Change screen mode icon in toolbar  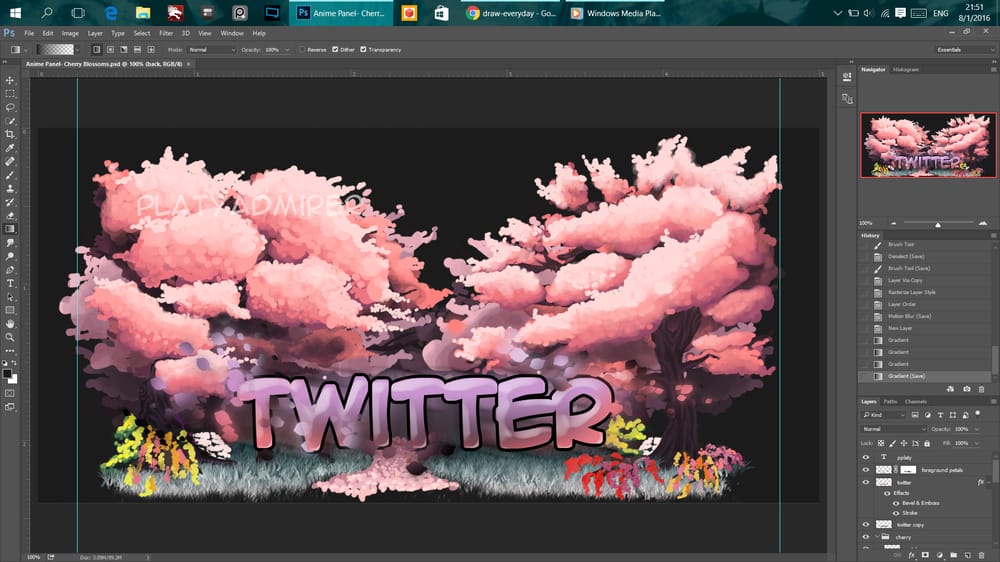tap(10, 407)
